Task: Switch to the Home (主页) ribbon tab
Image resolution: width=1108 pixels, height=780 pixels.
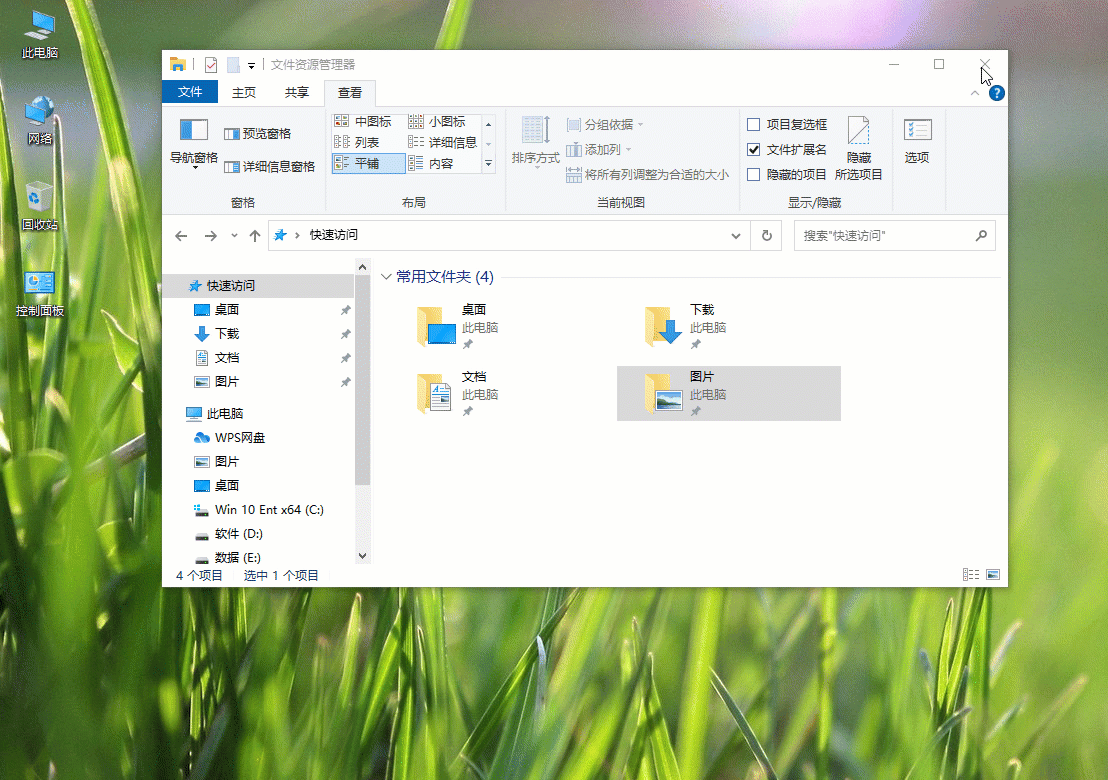Action: click(x=243, y=93)
